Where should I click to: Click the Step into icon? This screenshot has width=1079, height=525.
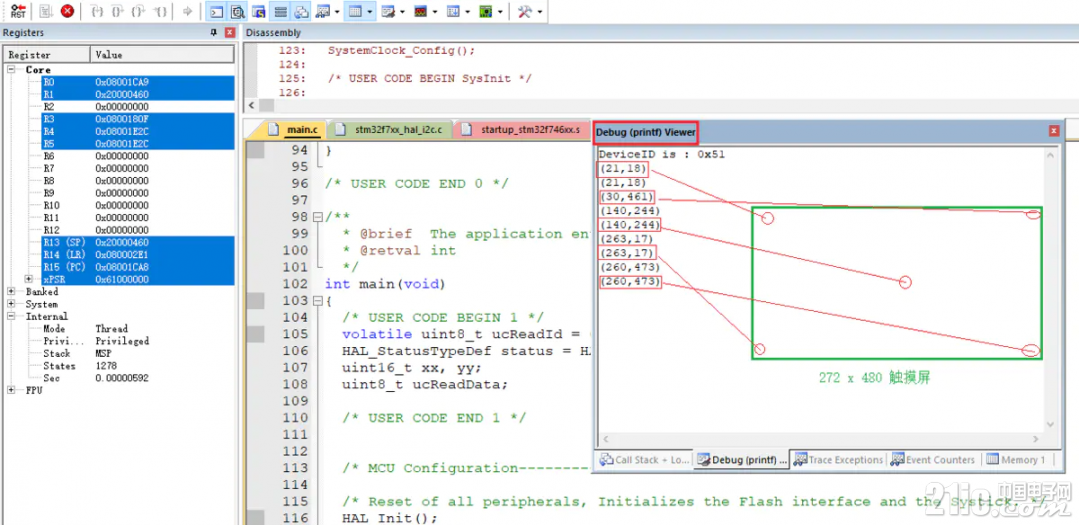coord(97,11)
